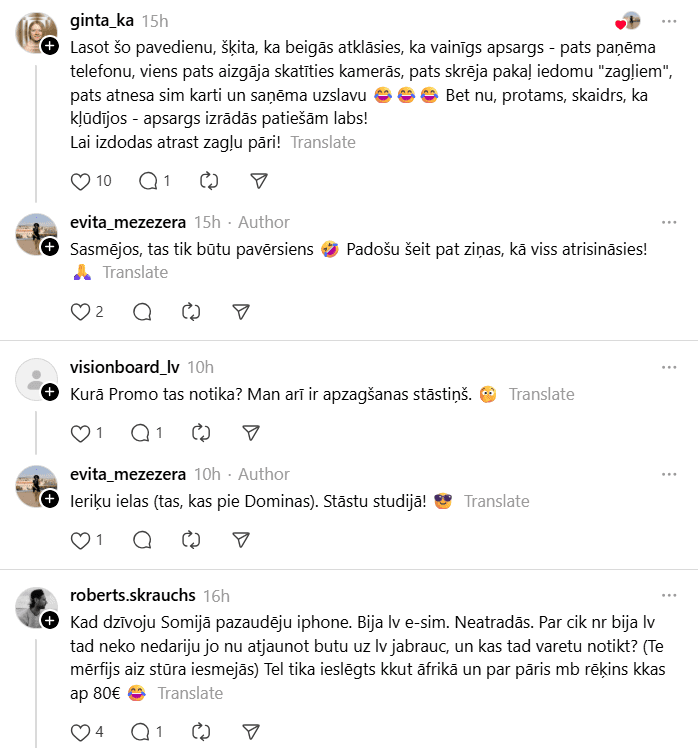View visionboard_lv's default profile avatar
The width and height of the screenshot is (698, 748).
tap(36, 378)
